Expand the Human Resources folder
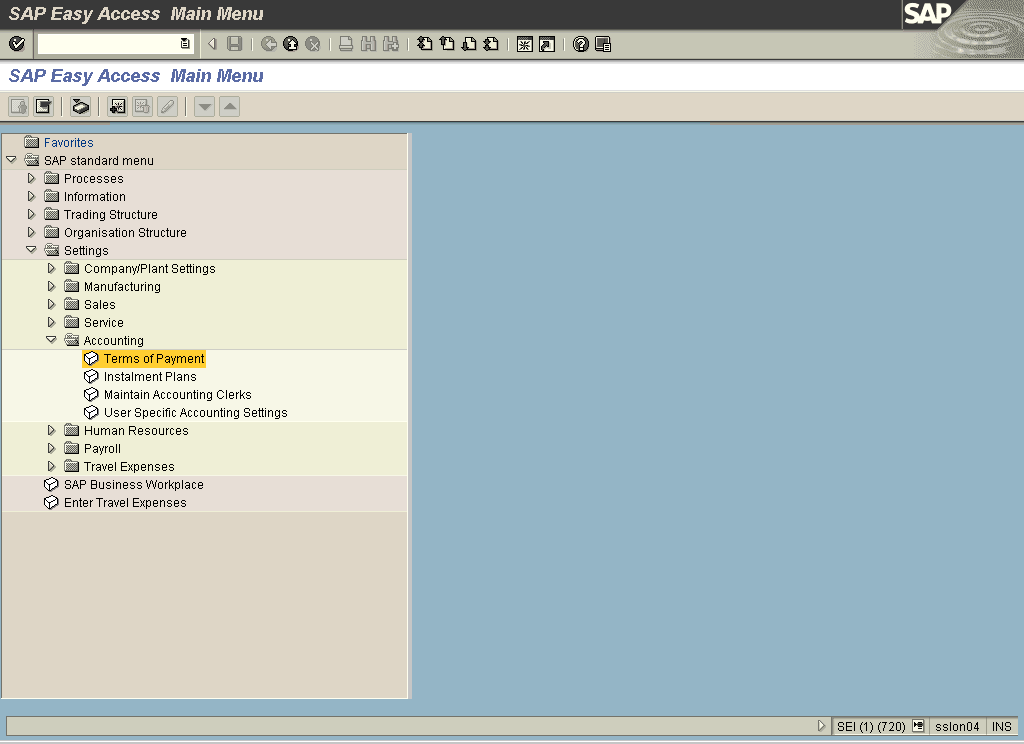This screenshot has height=744, width=1024. point(51,430)
